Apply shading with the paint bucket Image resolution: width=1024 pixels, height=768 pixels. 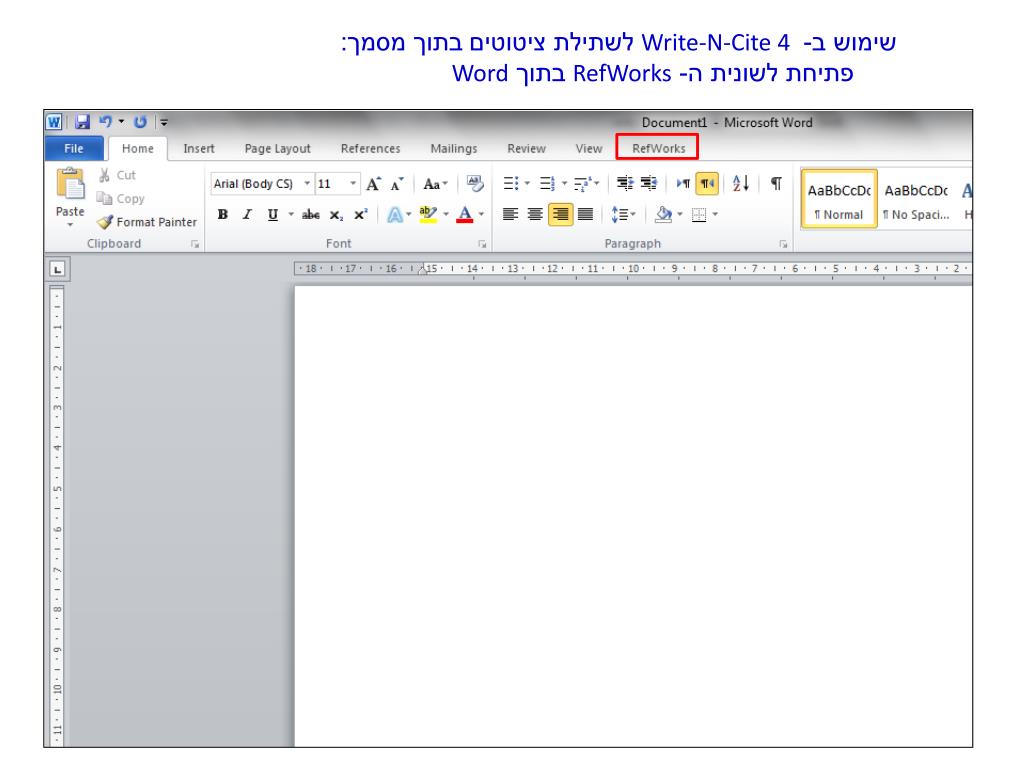coord(664,214)
